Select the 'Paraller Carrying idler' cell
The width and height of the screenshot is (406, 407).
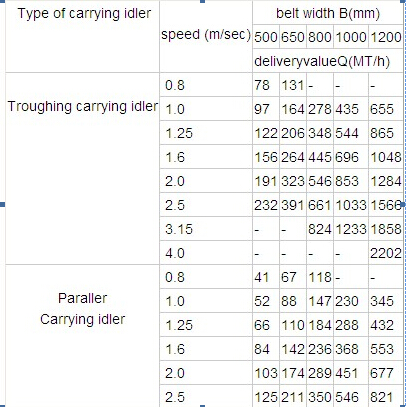point(83,336)
